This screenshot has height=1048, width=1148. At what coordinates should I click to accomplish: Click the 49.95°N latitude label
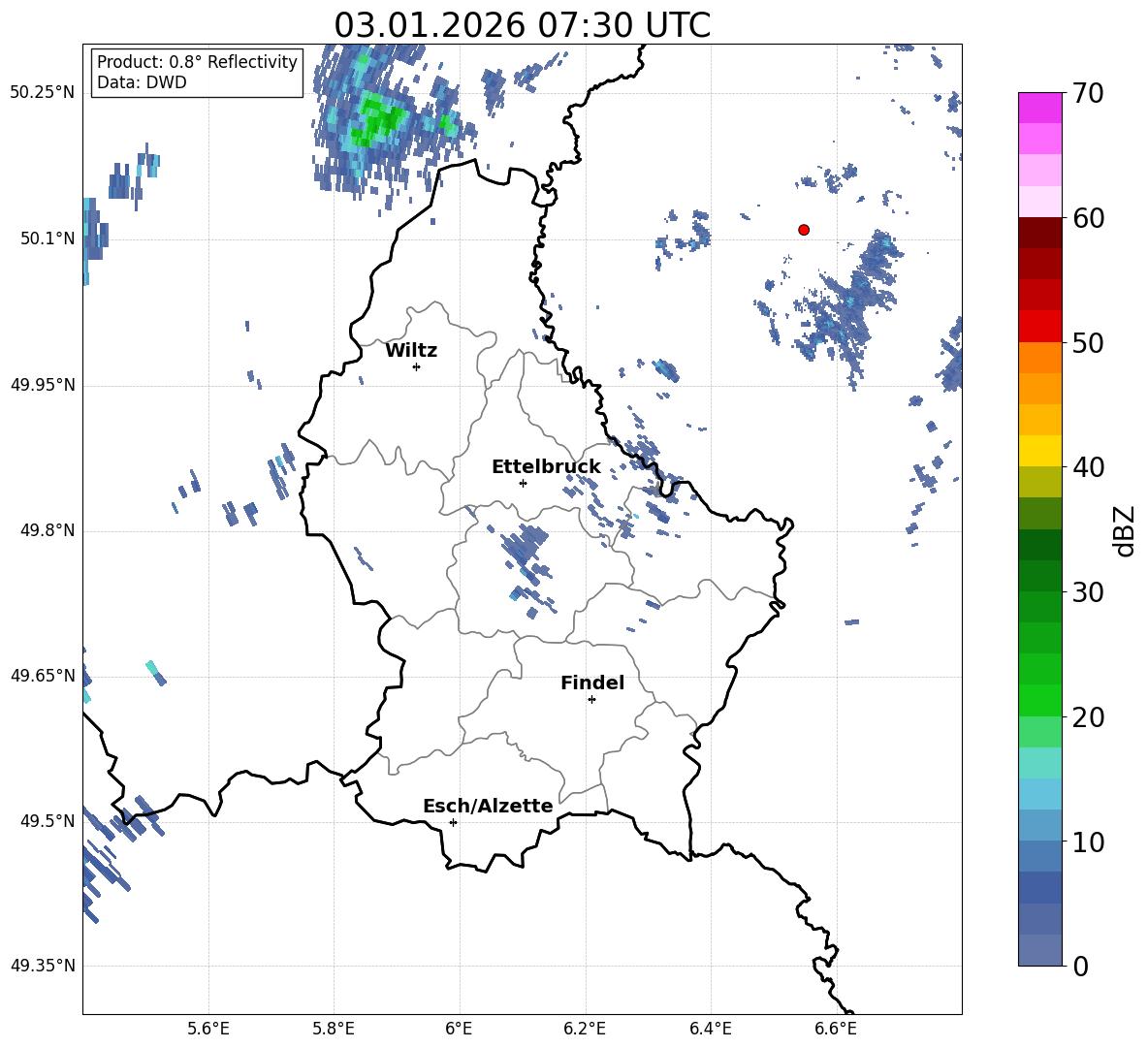point(43,384)
